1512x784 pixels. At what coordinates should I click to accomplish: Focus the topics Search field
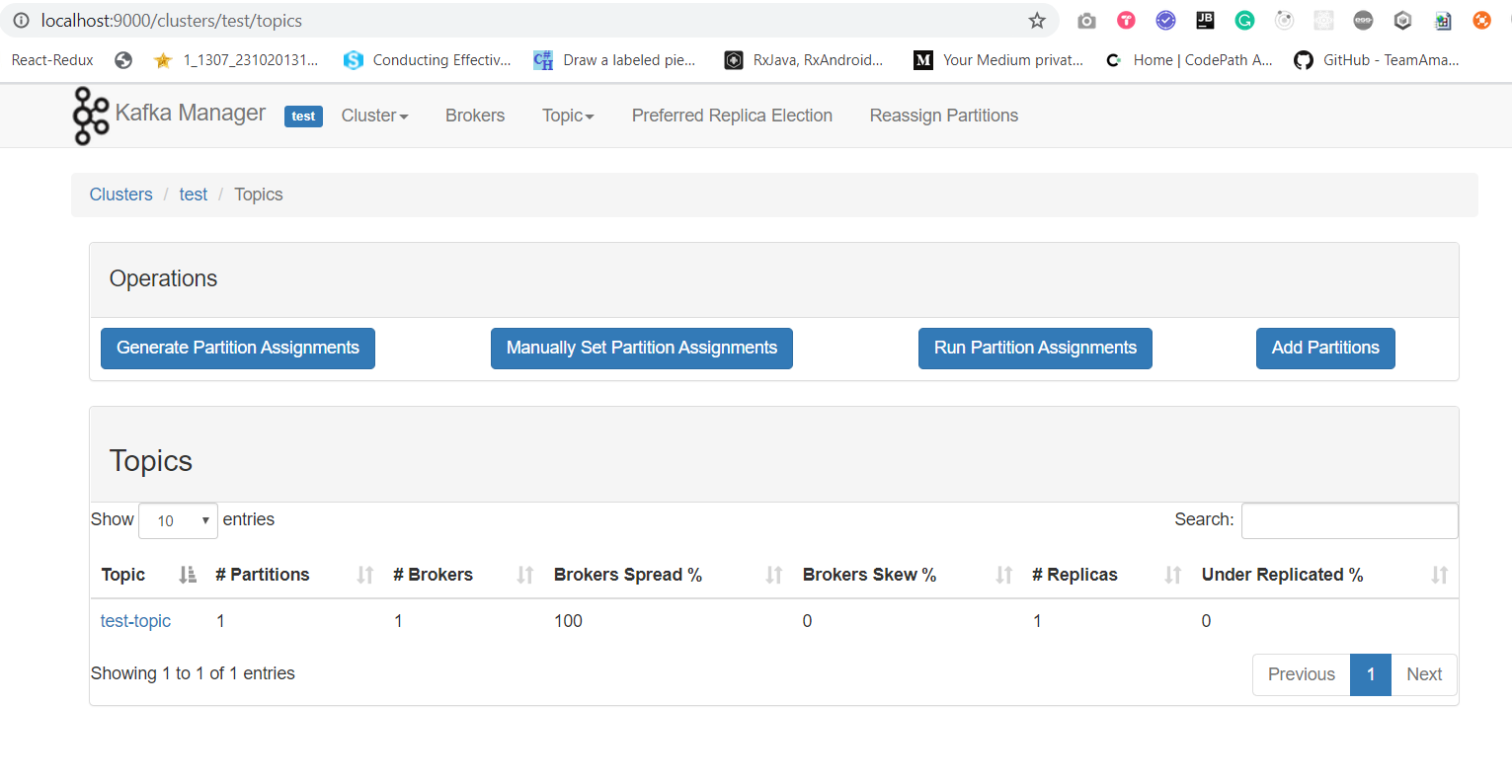pos(1349,520)
